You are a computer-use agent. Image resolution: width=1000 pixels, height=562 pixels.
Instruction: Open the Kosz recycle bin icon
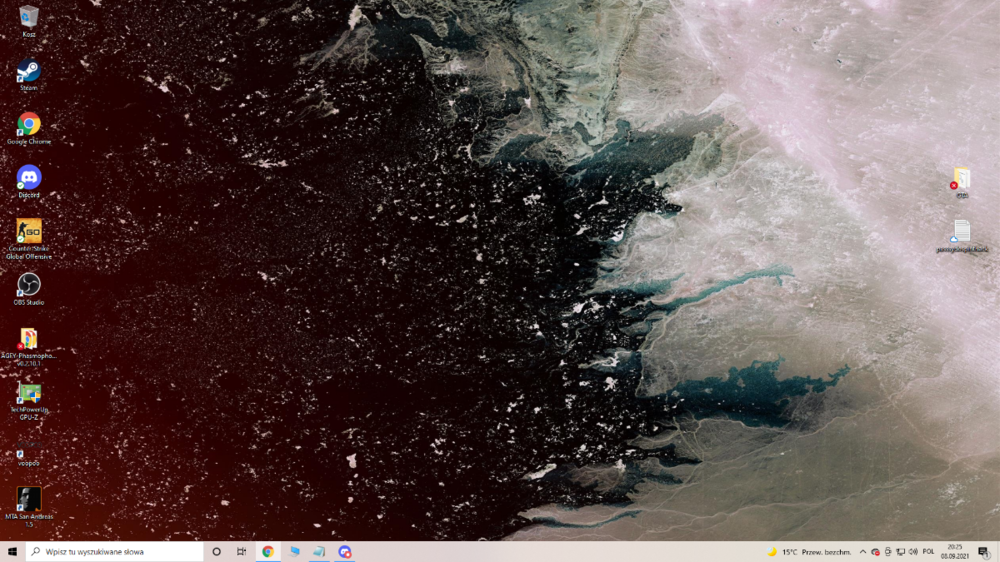(29, 21)
